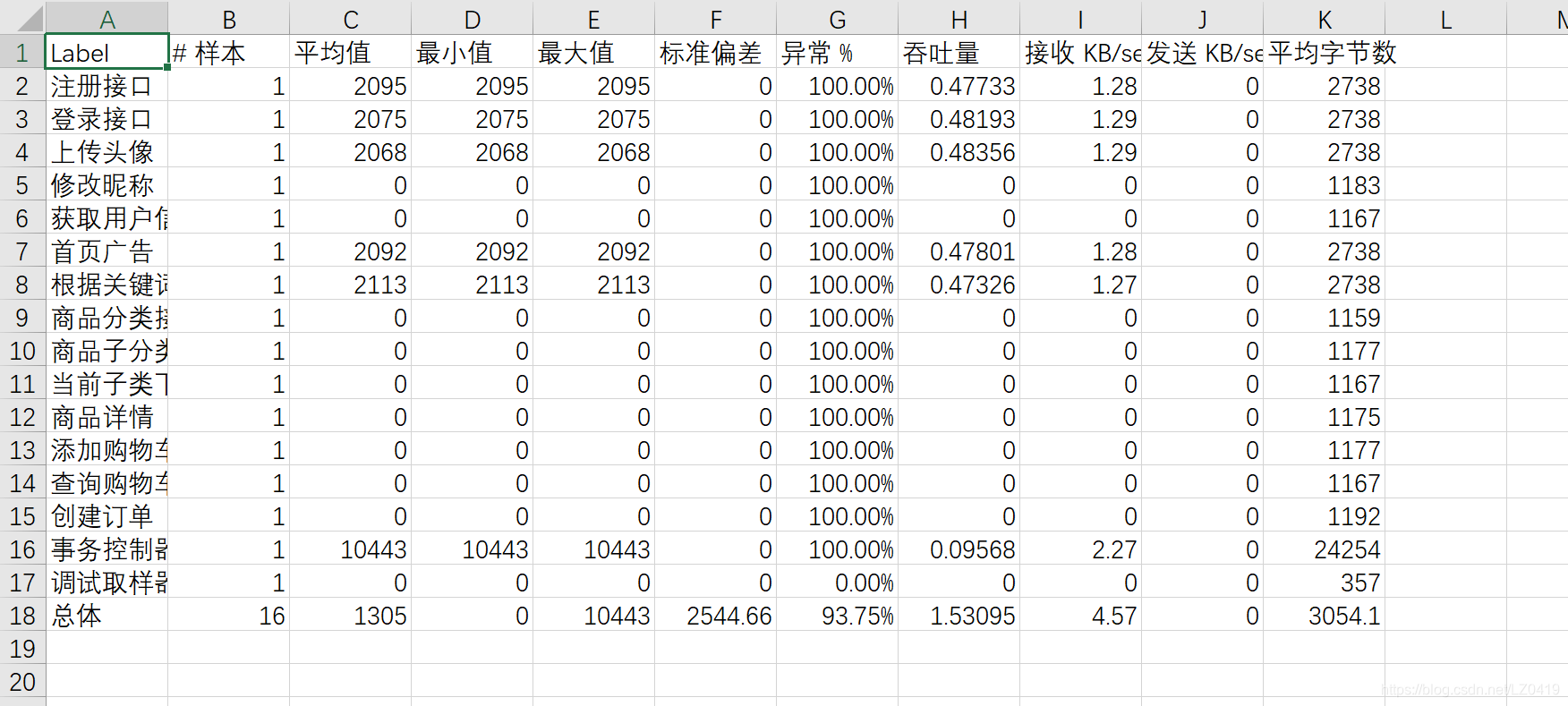Select column C header

coord(350,19)
